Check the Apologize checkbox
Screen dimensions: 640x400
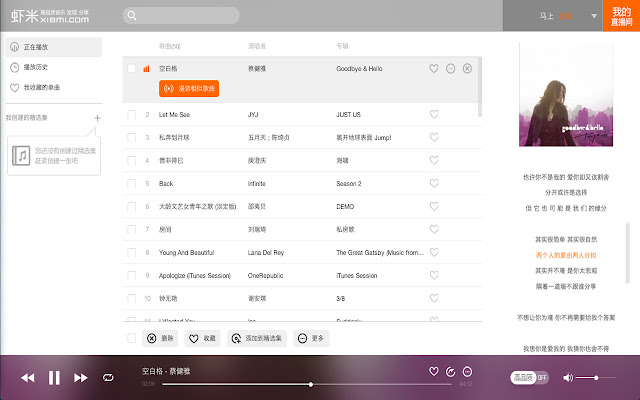click(x=131, y=276)
